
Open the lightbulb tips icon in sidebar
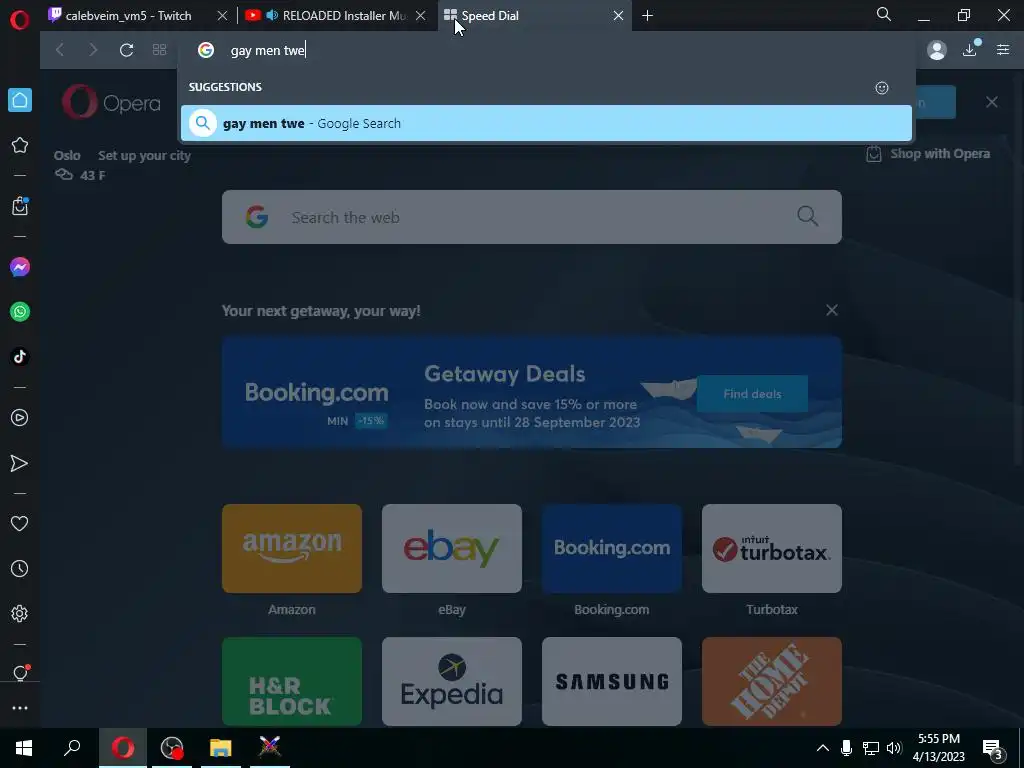20,673
